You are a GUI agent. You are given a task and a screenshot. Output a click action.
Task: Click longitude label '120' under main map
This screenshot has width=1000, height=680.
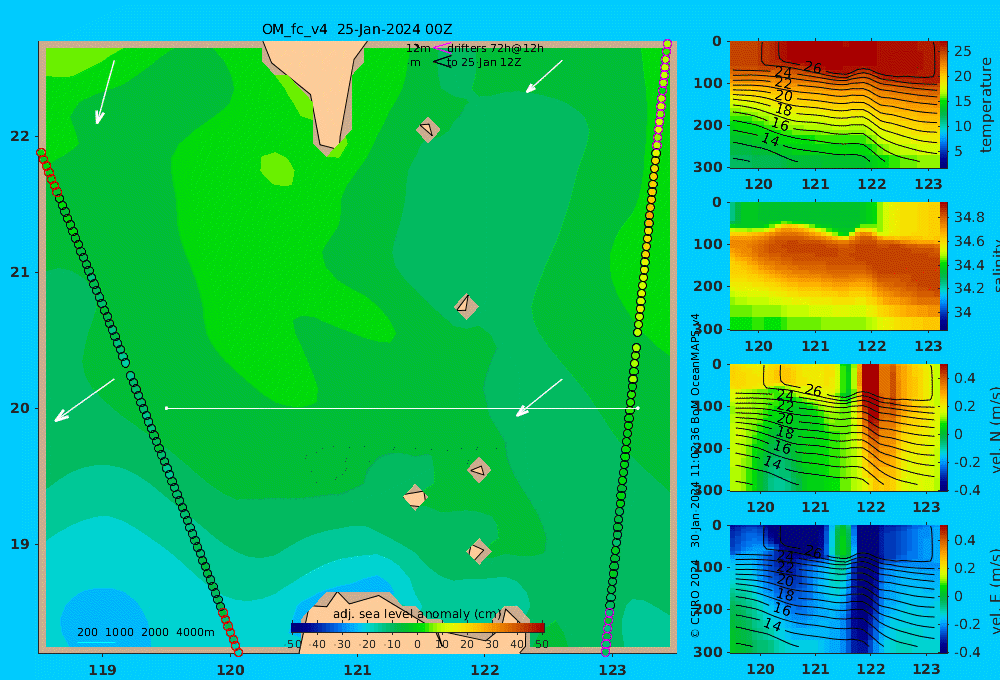(230, 670)
